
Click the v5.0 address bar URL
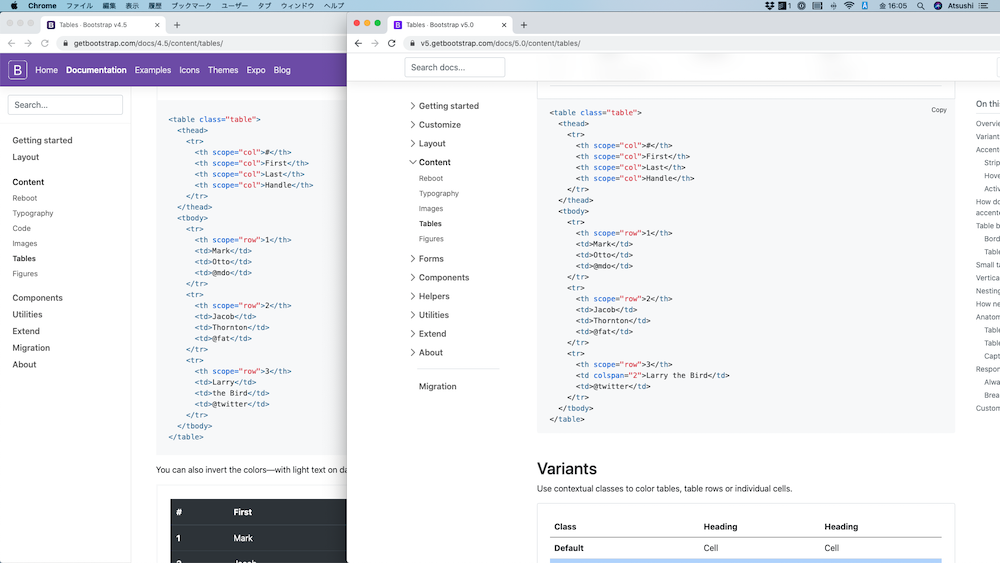tap(500, 43)
